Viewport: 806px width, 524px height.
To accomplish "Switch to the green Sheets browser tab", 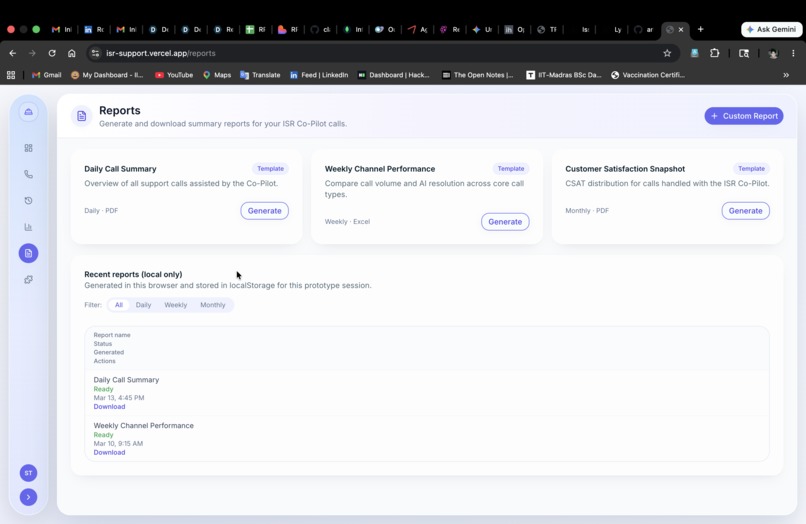I will [255, 30].
